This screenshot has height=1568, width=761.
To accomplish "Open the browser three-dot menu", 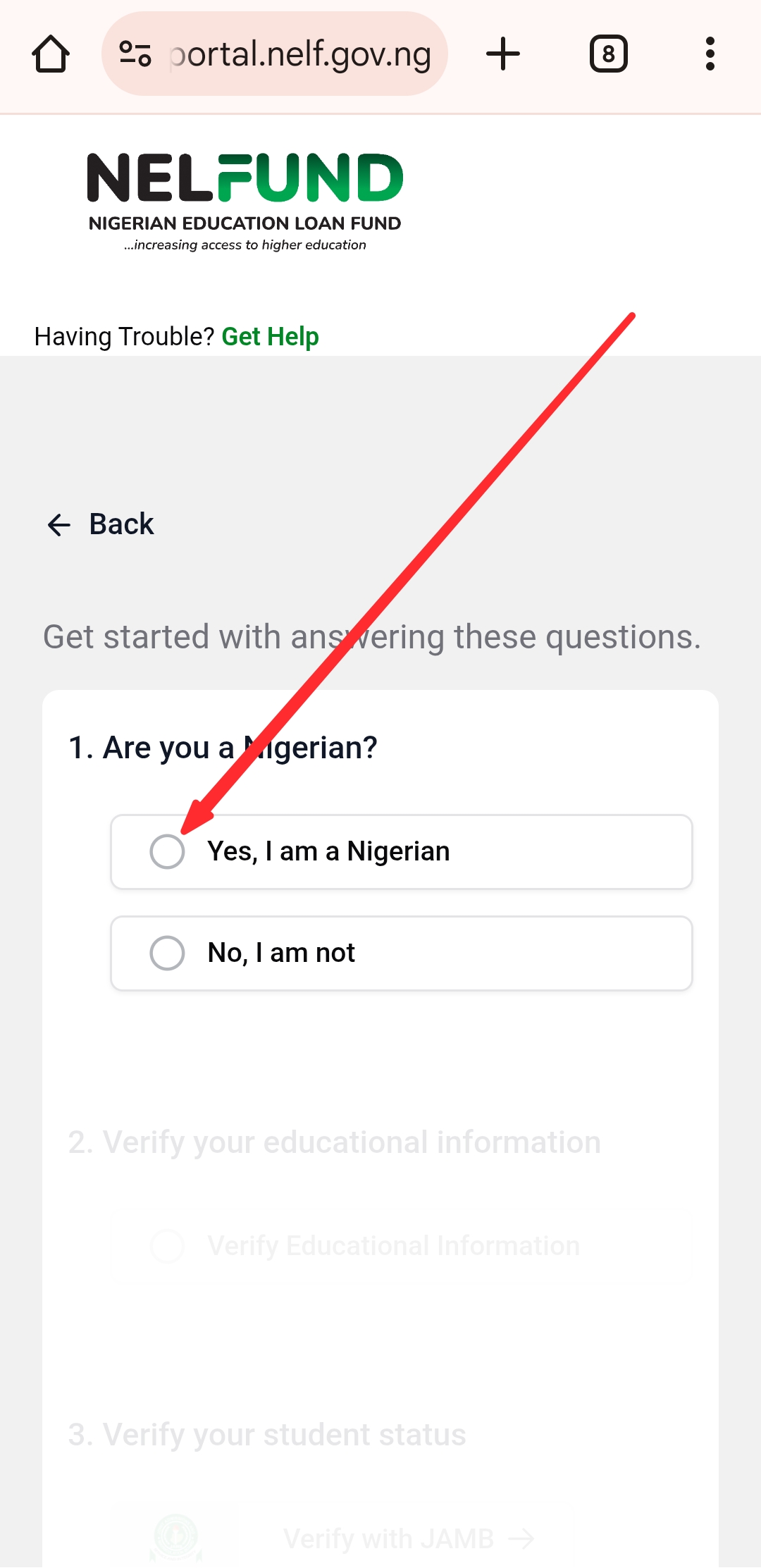I will [710, 54].
